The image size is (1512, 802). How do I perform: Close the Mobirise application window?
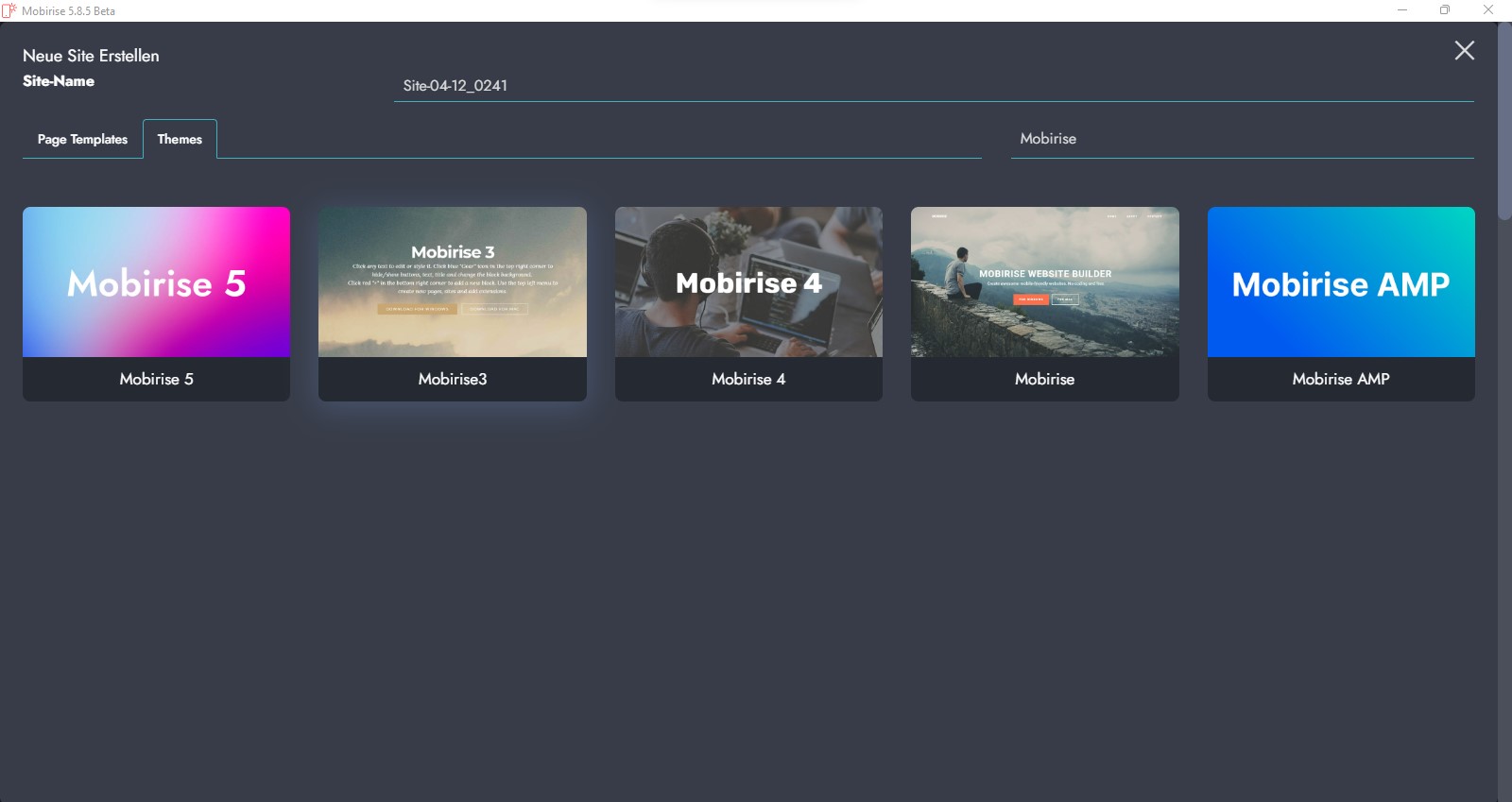point(1488,10)
